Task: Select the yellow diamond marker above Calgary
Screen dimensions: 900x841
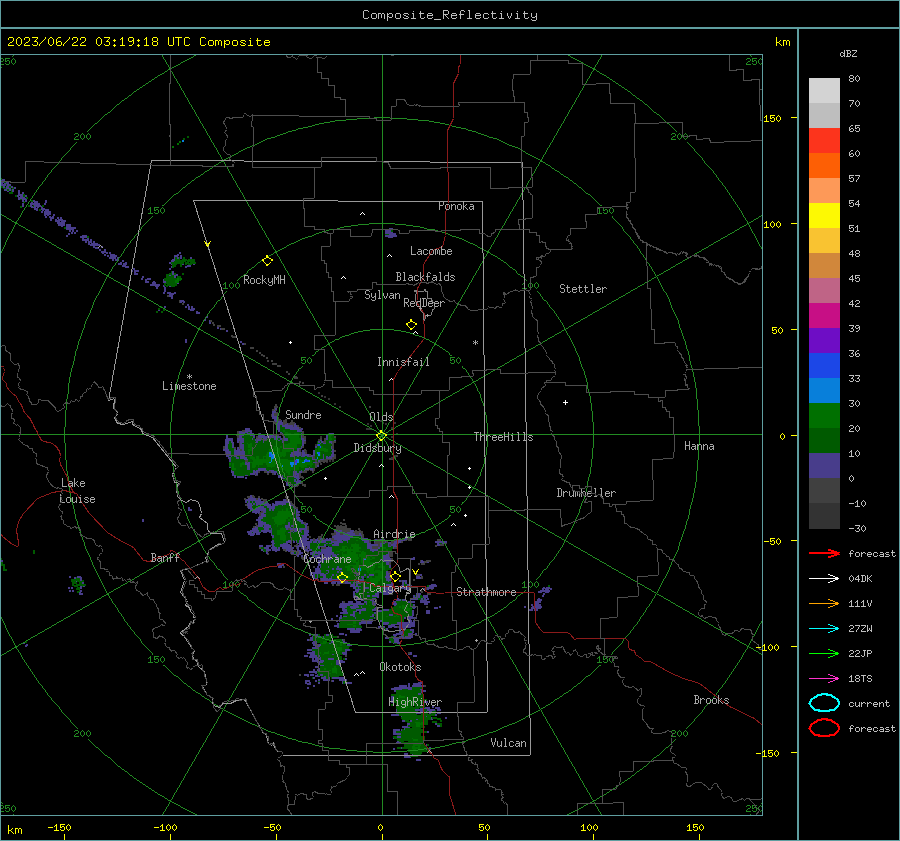Action: pos(395,576)
